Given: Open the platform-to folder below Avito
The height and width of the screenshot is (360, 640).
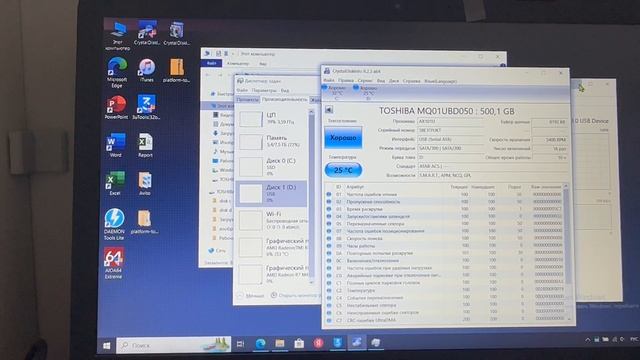Looking at the screenshot, I should [144, 222].
